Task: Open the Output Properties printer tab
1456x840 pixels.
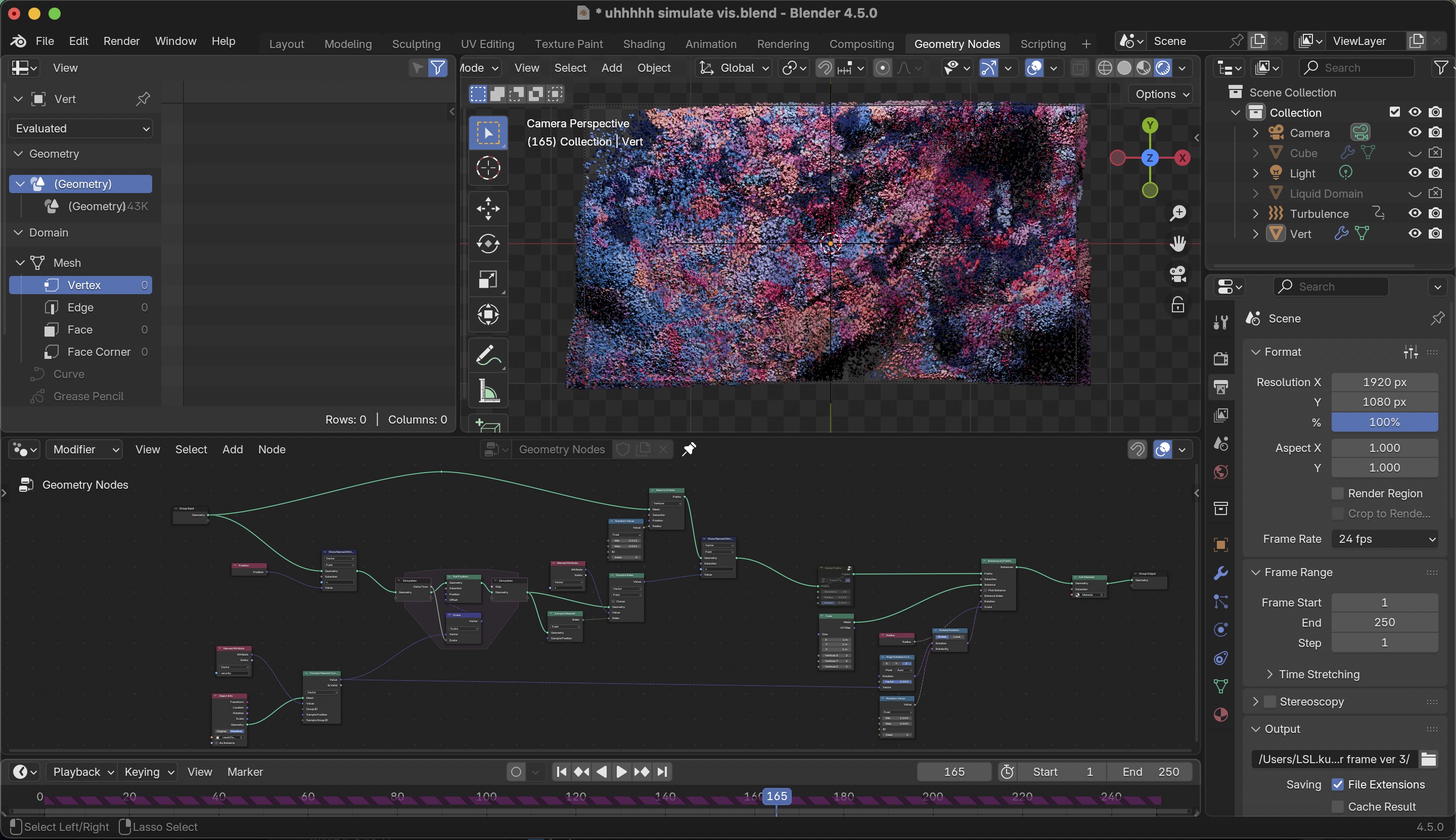Action: tap(1220, 387)
